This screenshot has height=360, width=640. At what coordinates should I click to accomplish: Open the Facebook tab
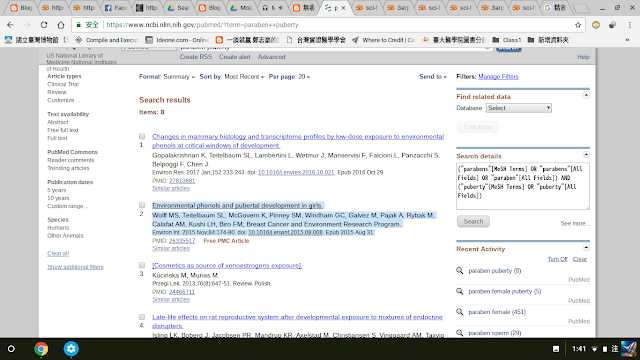click(x=115, y=8)
